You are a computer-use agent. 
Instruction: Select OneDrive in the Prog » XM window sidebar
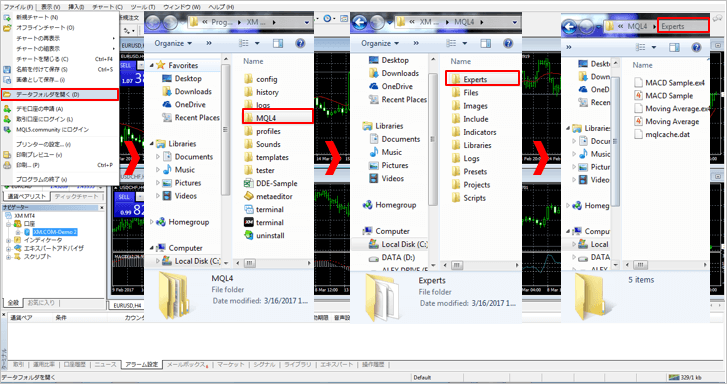click(190, 105)
